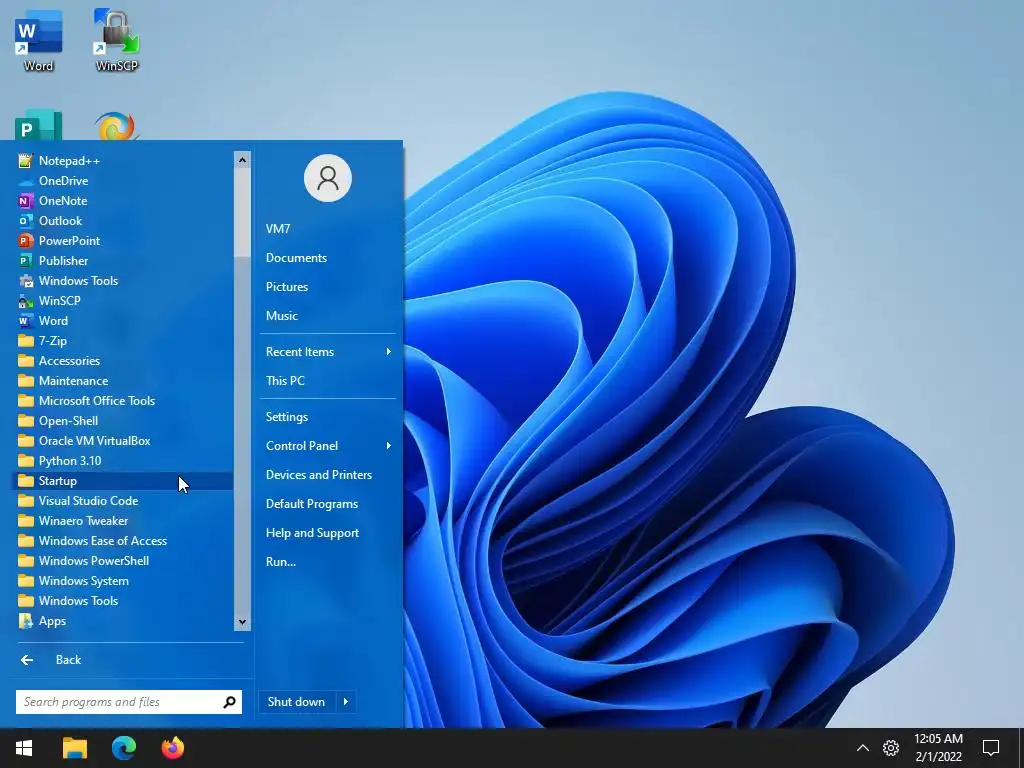Click the Shut down button

(296, 702)
